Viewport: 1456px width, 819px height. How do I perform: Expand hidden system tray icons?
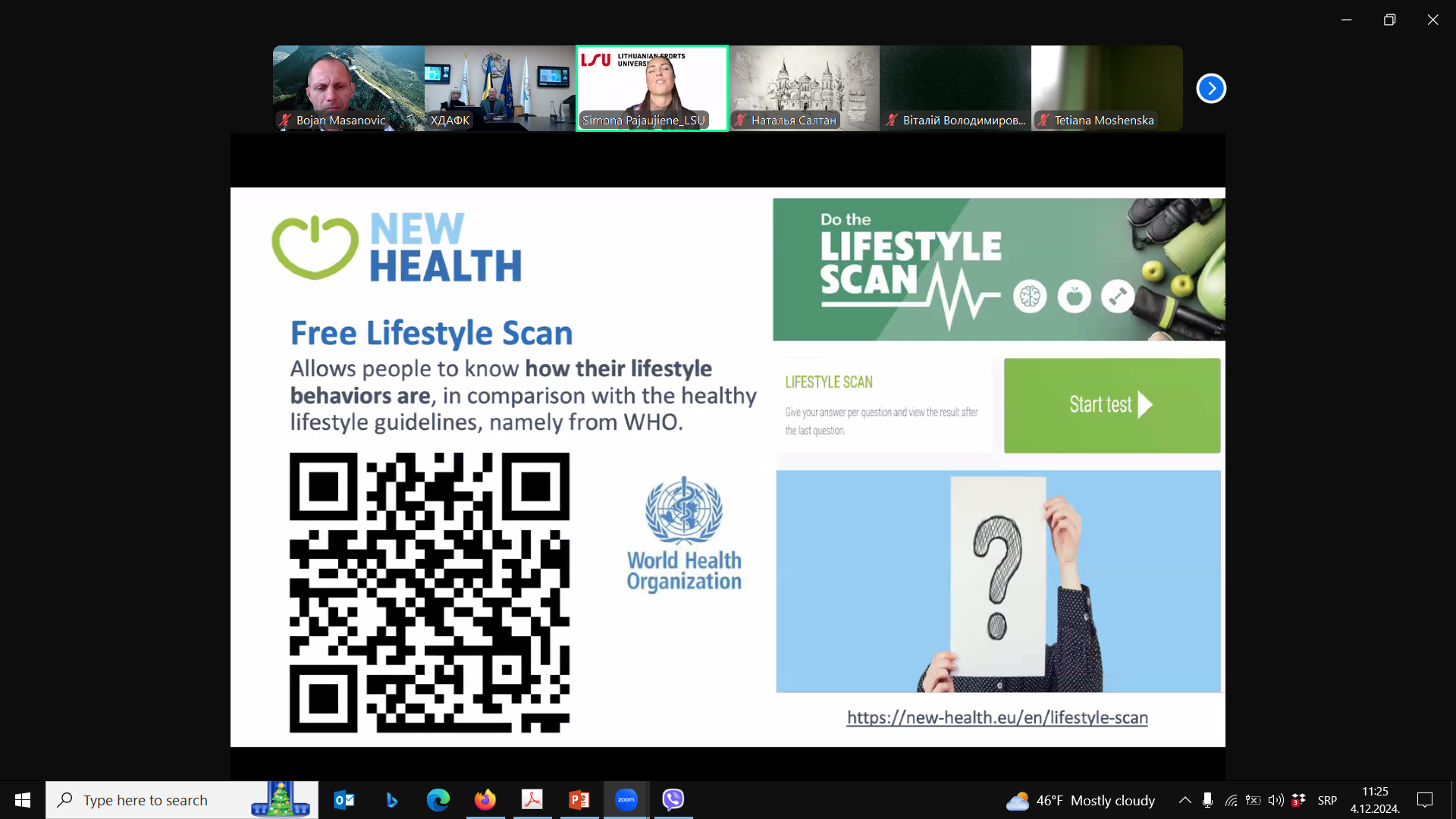coord(1185,800)
